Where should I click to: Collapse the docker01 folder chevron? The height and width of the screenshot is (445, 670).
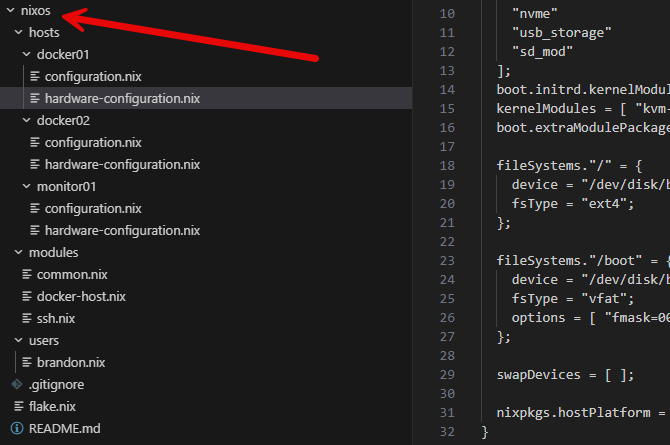(26, 54)
